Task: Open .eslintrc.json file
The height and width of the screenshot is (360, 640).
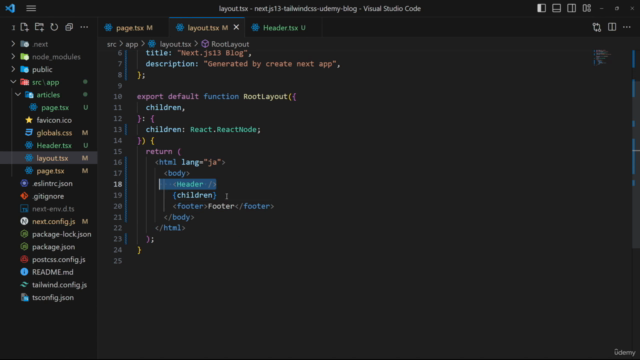Action: coord(52,183)
